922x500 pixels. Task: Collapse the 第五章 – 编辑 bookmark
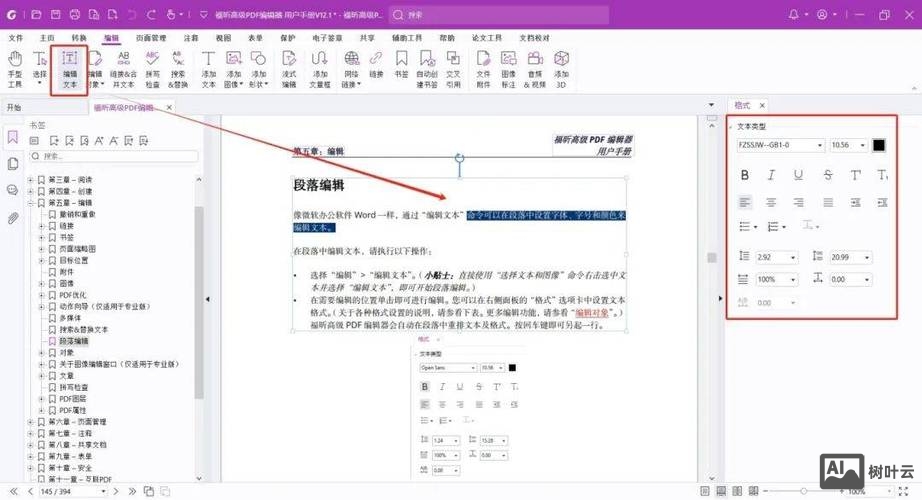point(31,203)
